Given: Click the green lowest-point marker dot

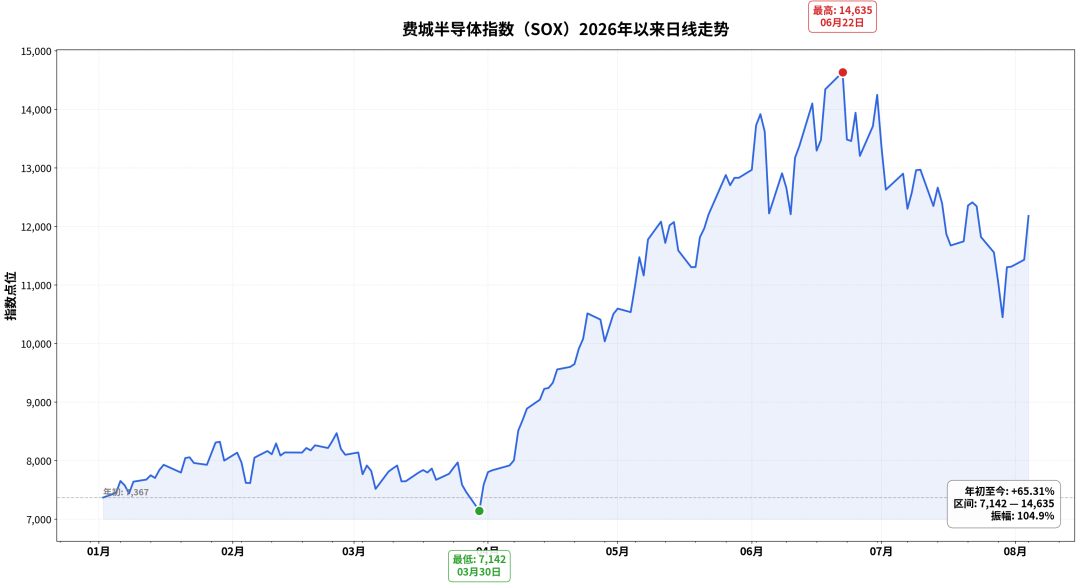Looking at the screenshot, I should click(479, 511).
